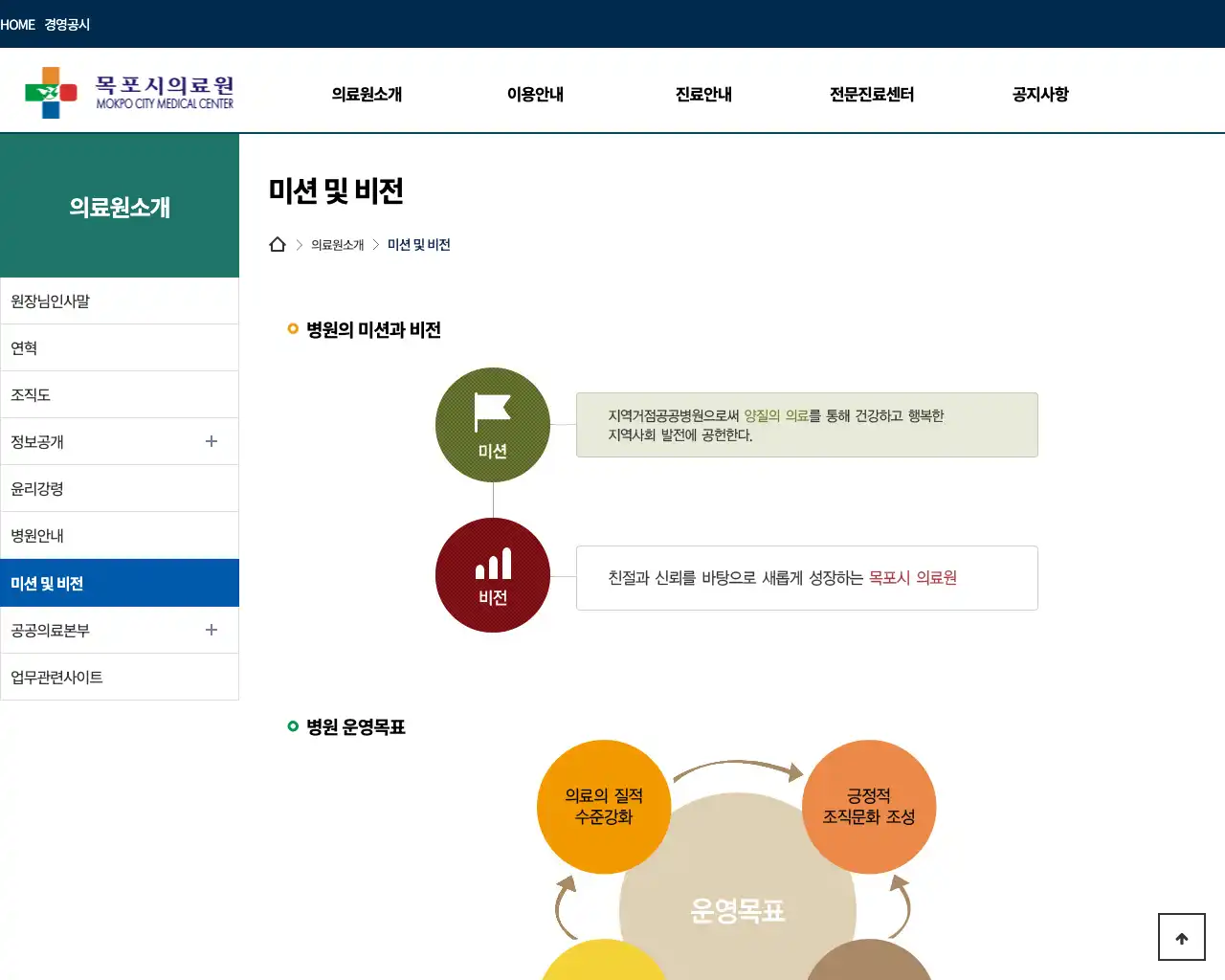1225x980 pixels.
Task: Click the scroll-to-top arrow button
Action: [x=1181, y=937]
